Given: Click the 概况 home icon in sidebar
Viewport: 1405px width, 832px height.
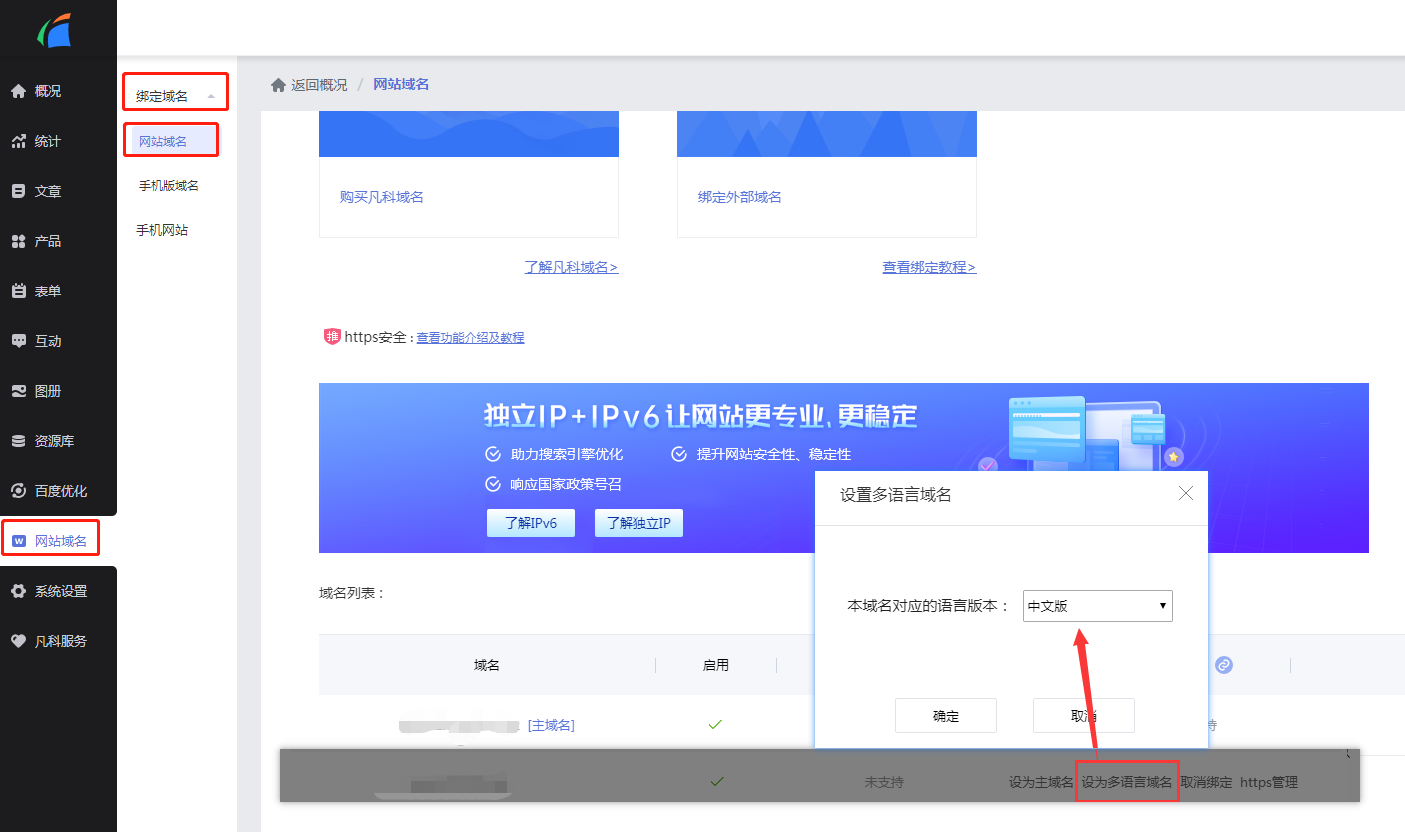Looking at the screenshot, I should [x=18, y=91].
